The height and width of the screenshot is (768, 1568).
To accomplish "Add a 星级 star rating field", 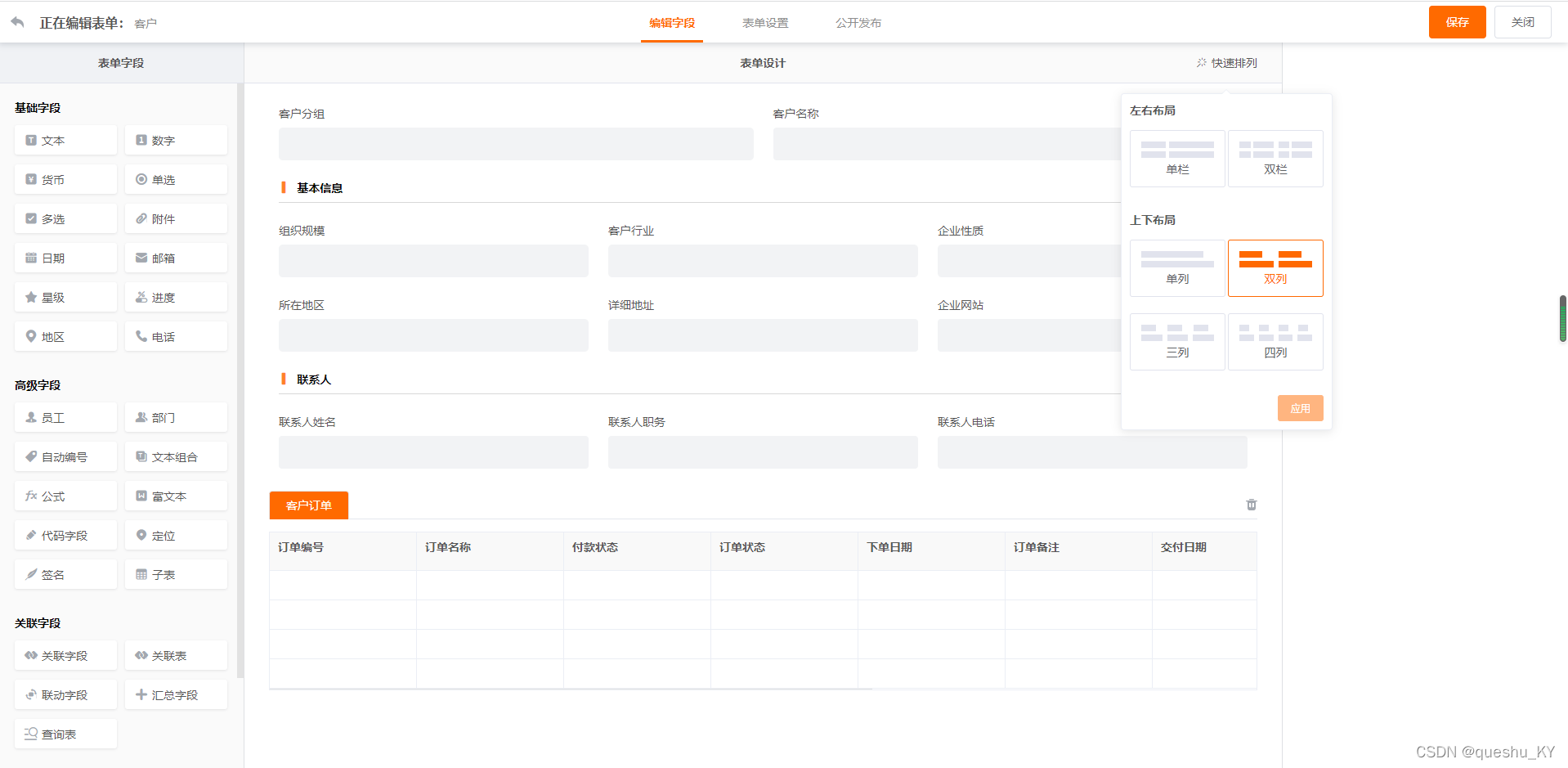I will pyautogui.click(x=65, y=297).
